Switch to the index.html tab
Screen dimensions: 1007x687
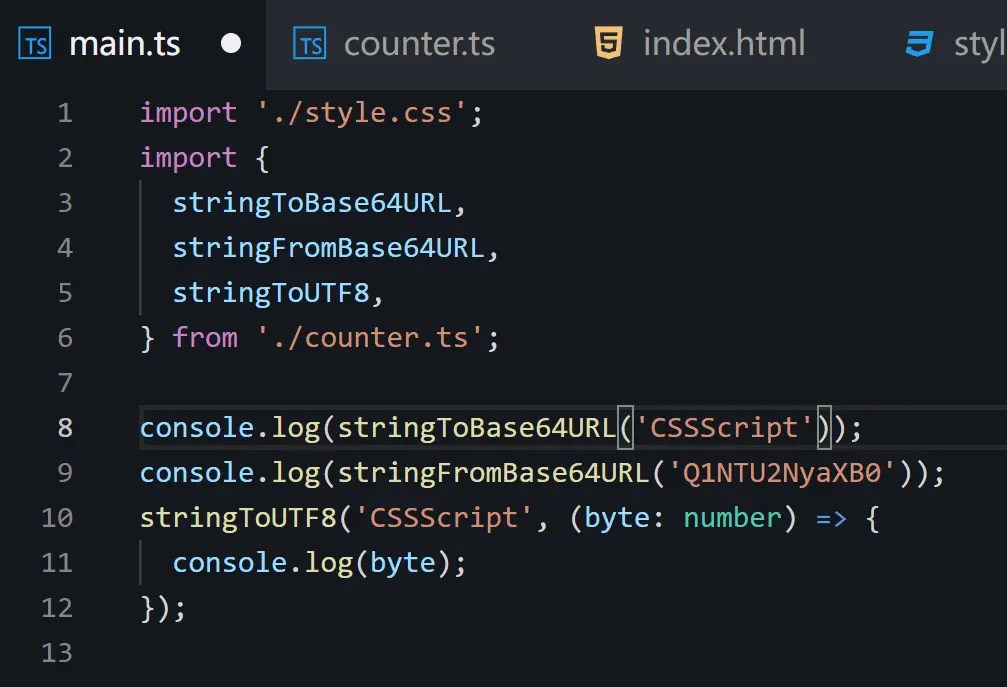pos(723,43)
